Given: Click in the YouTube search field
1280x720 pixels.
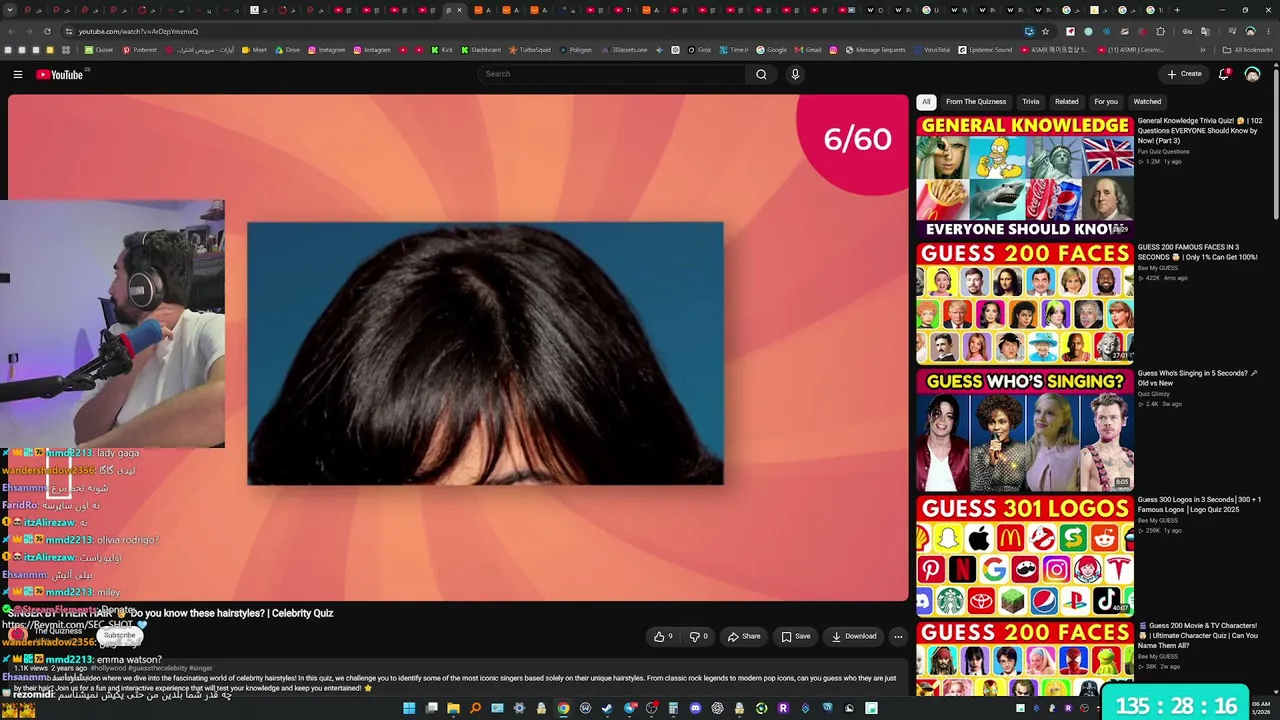Looking at the screenshot, I should (x=612, y=74).
